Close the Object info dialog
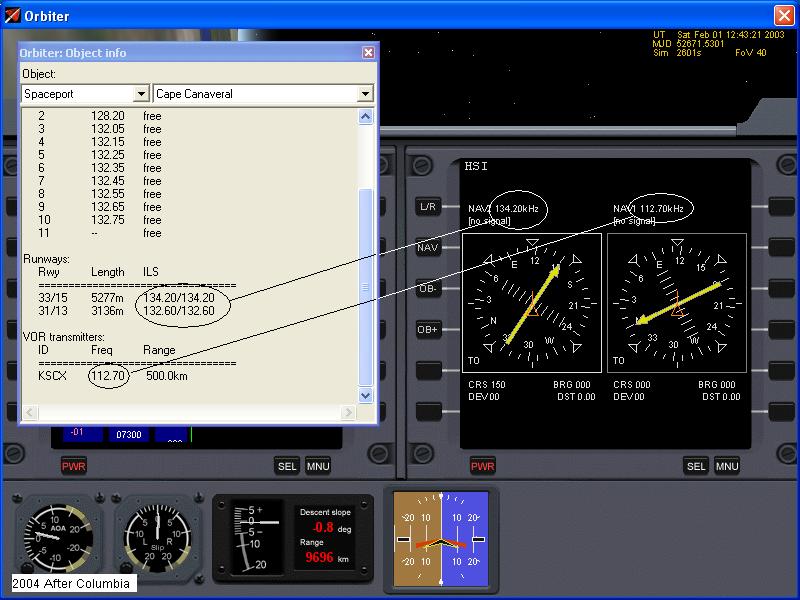Viewport: 800px width, 600px height. coord(368,53)
